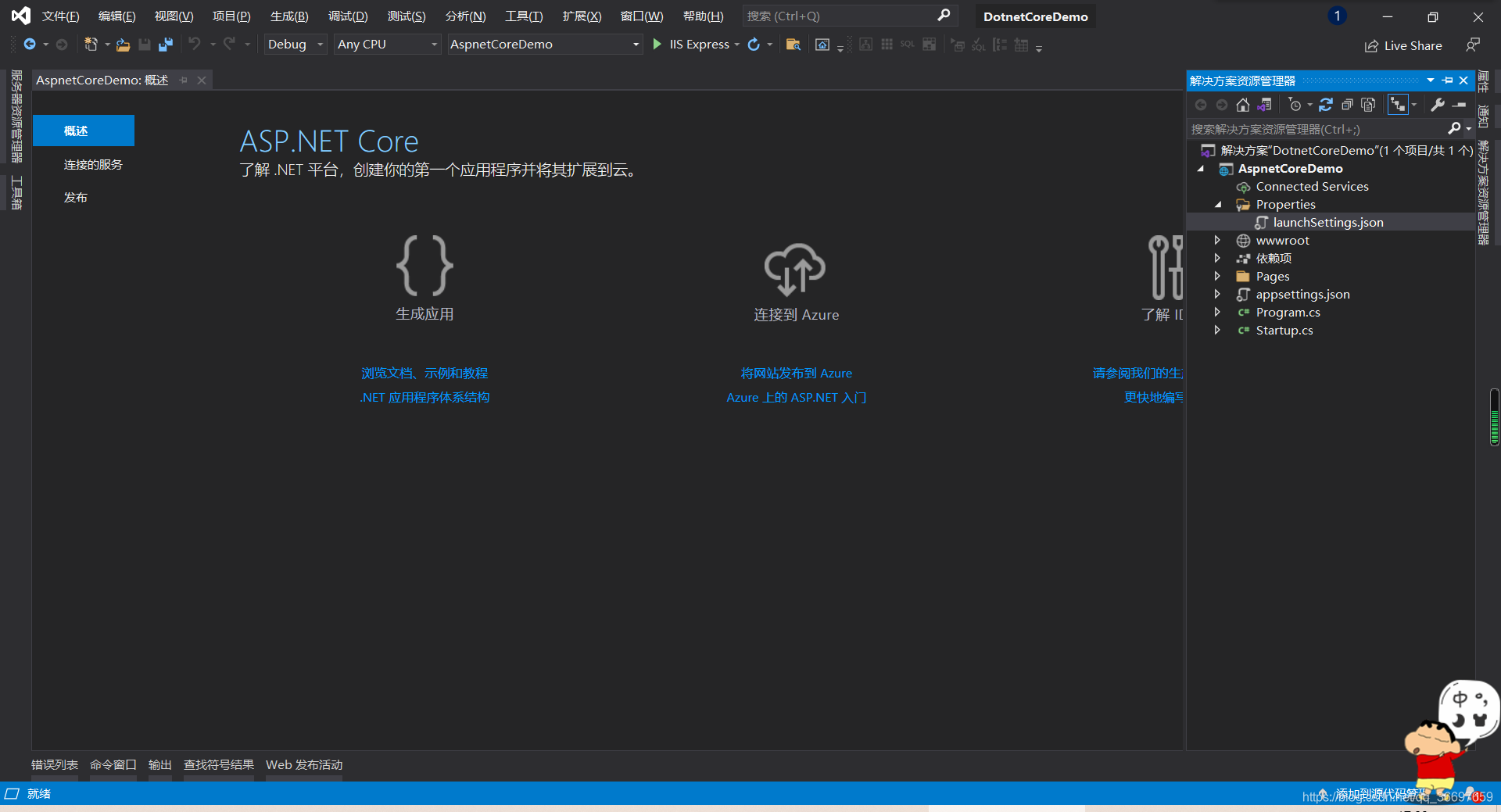Viewport: 1501px width, 812px height.
Task: Click the browser refresh icon in toolbar
Action: click(754, 45)
